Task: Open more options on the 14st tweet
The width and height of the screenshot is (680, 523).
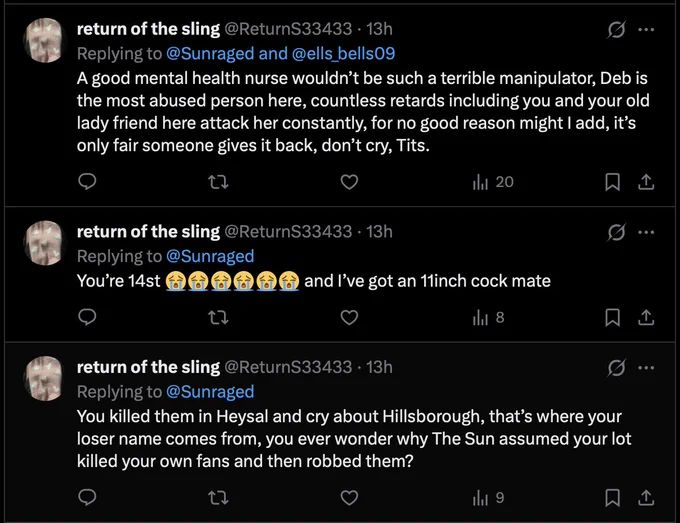Action: click(646, 232)
